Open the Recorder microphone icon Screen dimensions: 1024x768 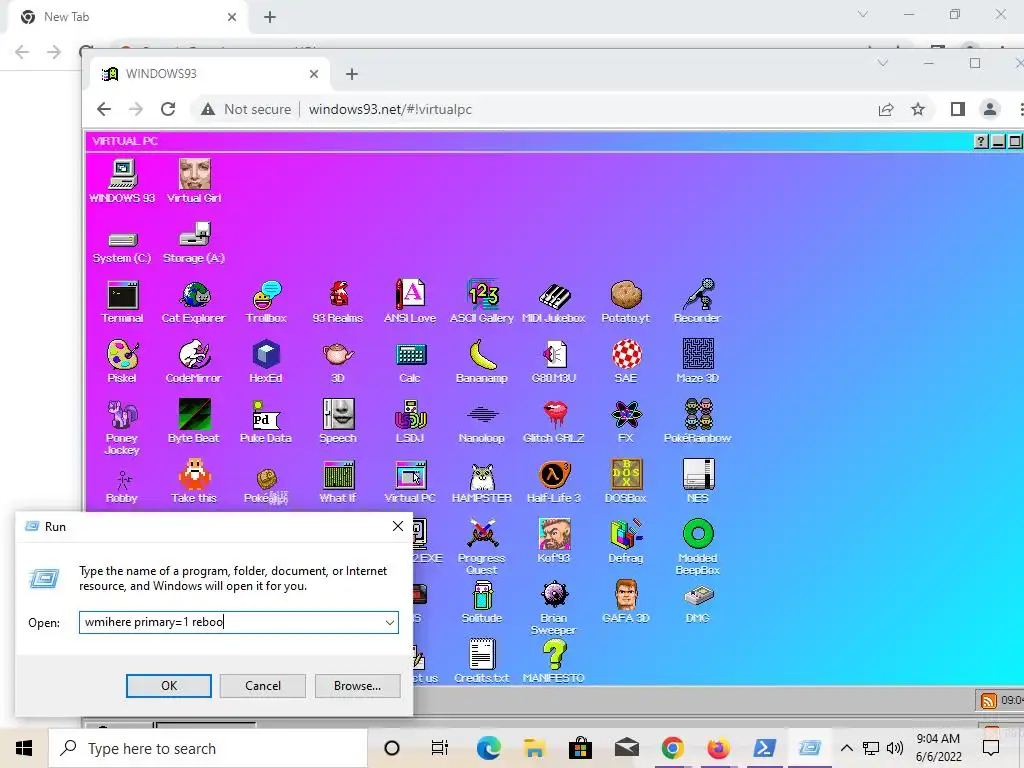click(x=697, y=302)
